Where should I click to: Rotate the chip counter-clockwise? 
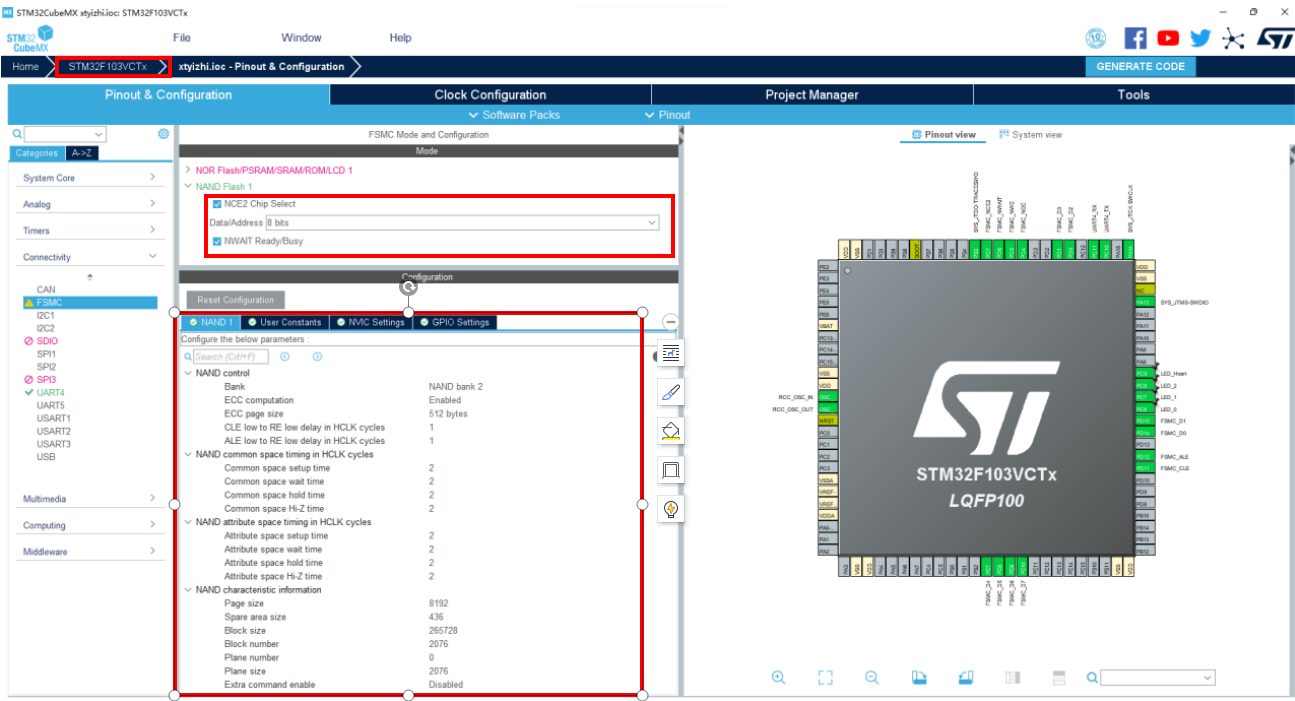pyautogui.click(x=965, y=677)
